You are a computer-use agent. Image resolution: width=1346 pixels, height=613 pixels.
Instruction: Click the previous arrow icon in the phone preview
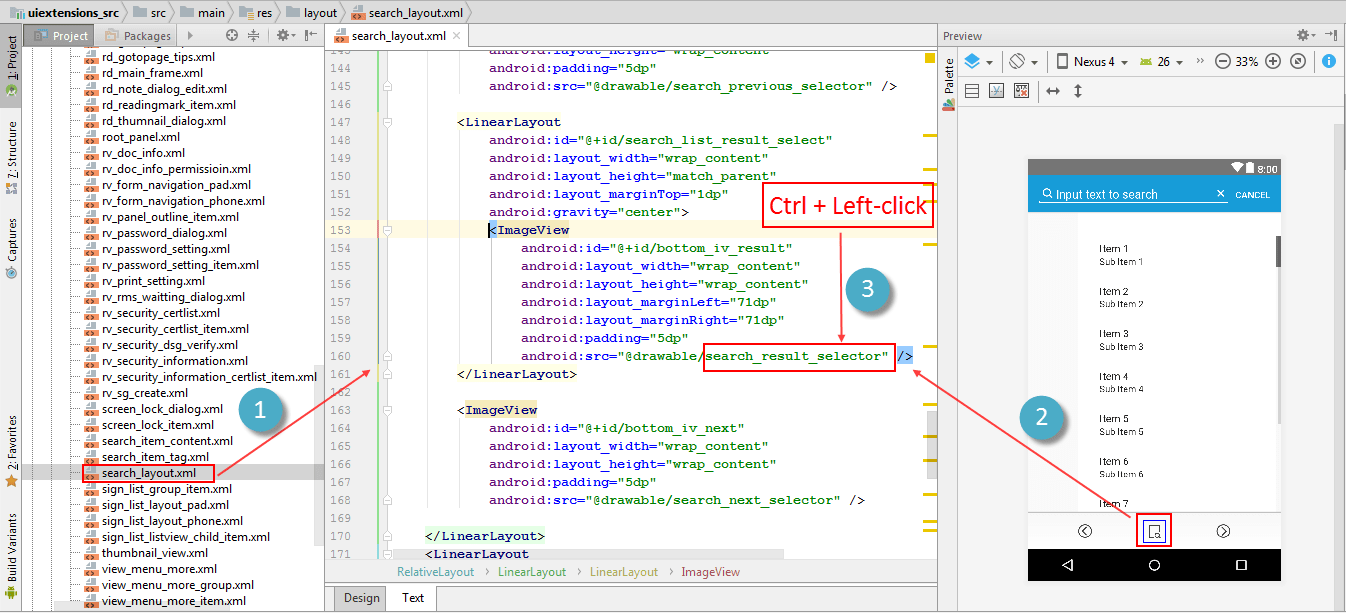pos(1085,531)
